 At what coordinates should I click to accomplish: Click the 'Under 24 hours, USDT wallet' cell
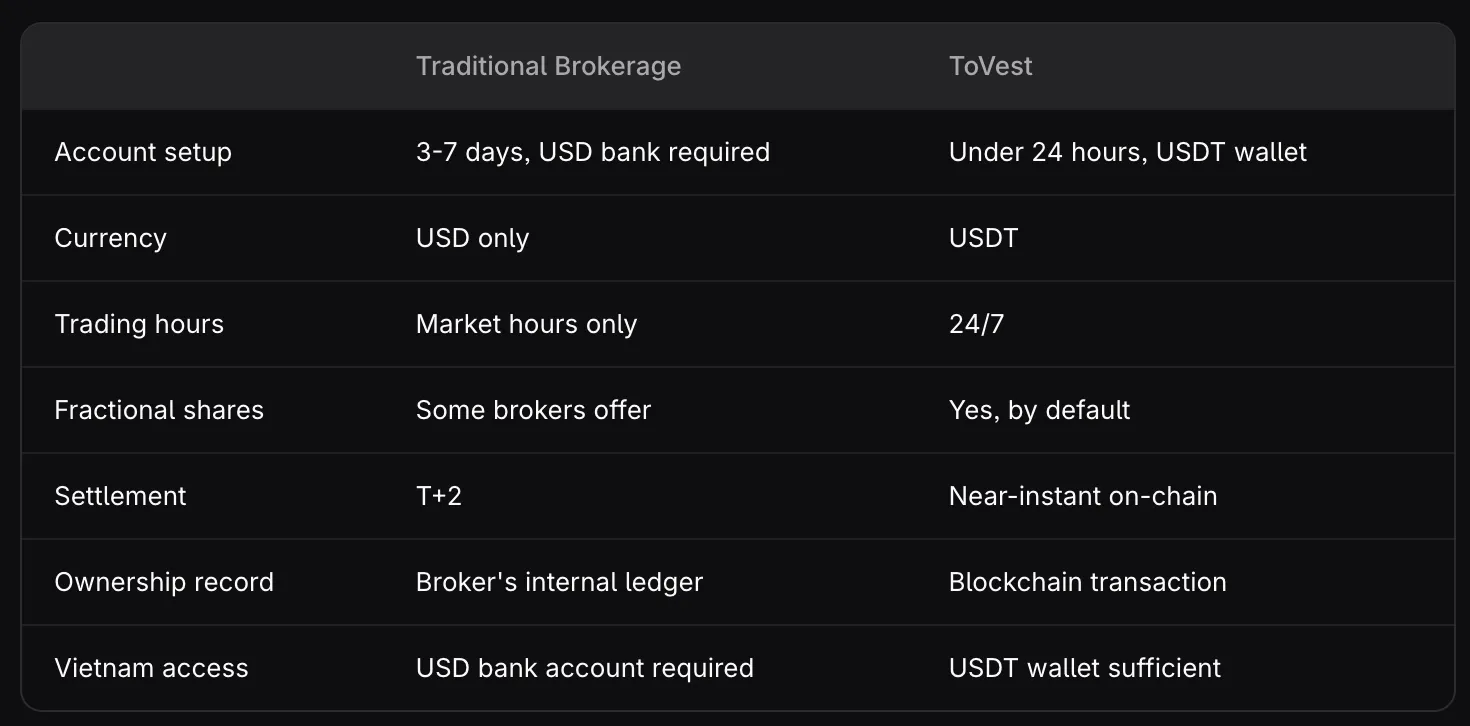(1128, 153)
